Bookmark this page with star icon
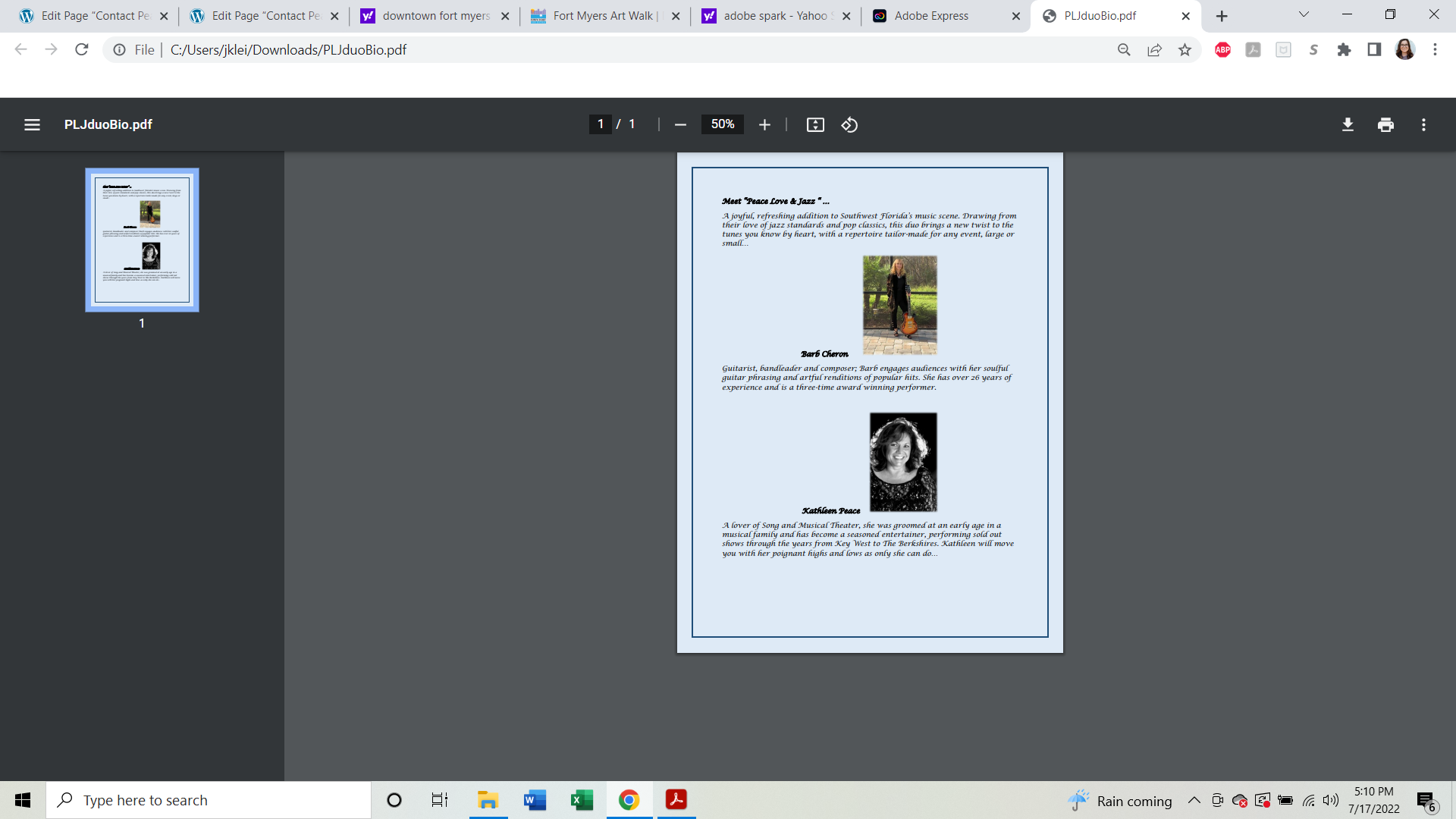The image size is (1456, 819). [x=1185, y=50]
